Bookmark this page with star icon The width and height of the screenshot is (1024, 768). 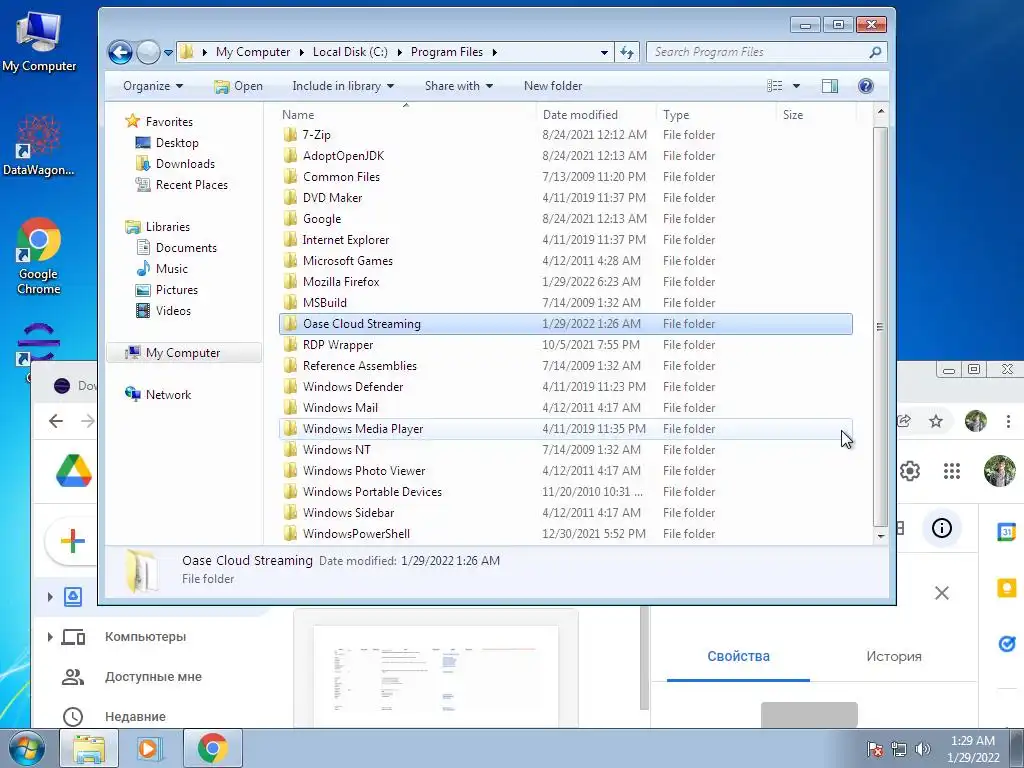936,421
